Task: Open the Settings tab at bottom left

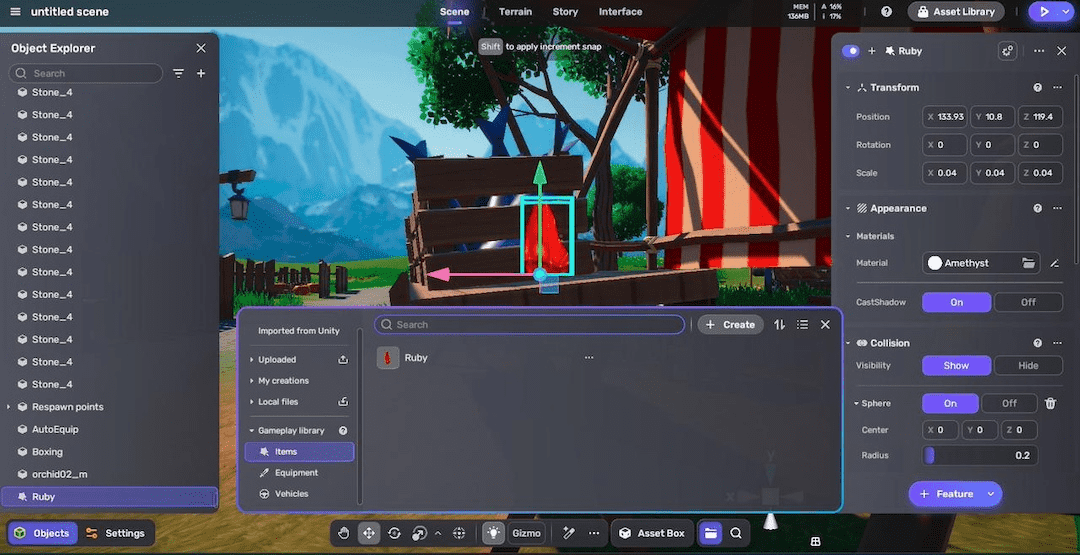Action: click(116, 533)
